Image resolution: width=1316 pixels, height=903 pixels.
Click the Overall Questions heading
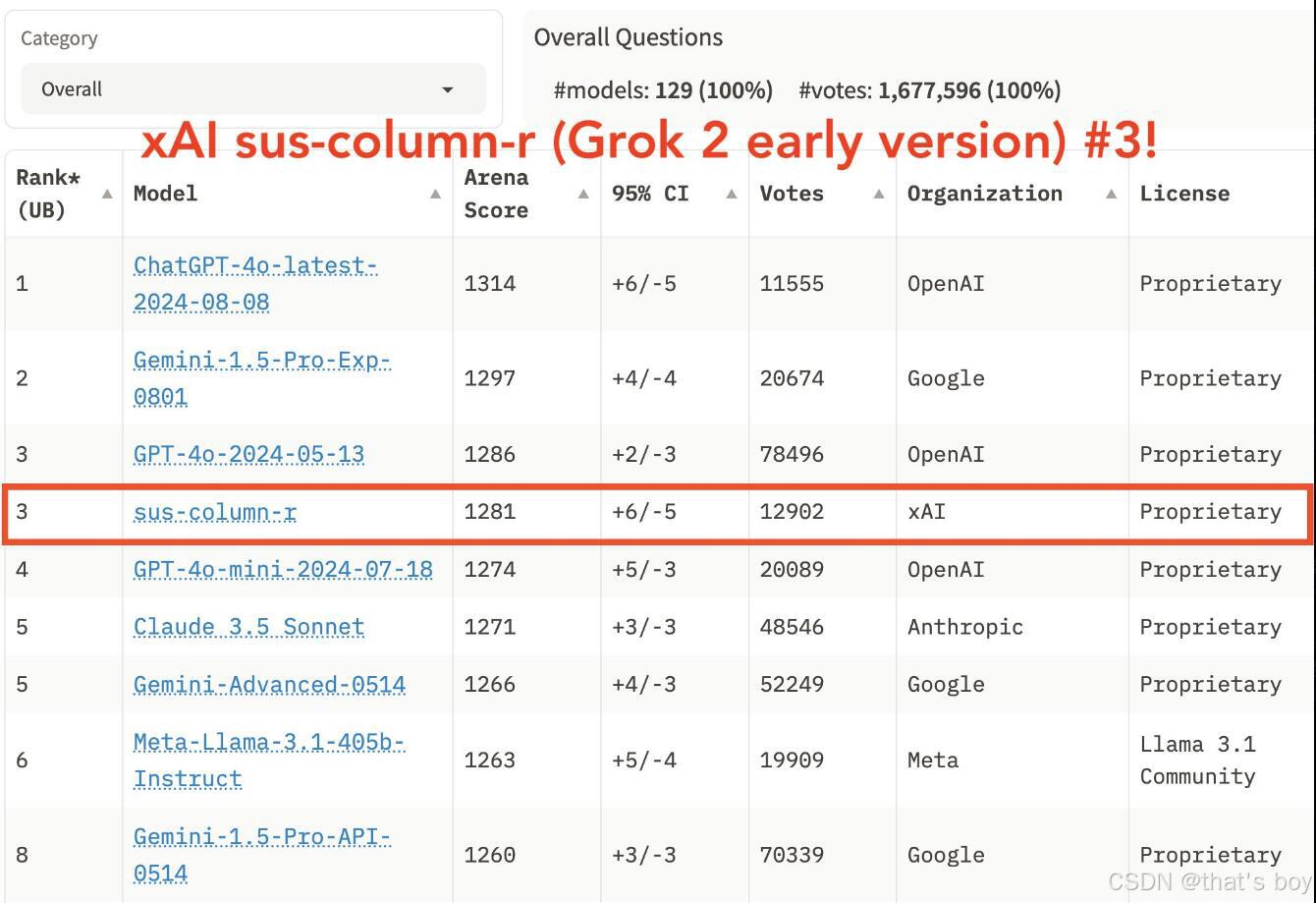629,37
